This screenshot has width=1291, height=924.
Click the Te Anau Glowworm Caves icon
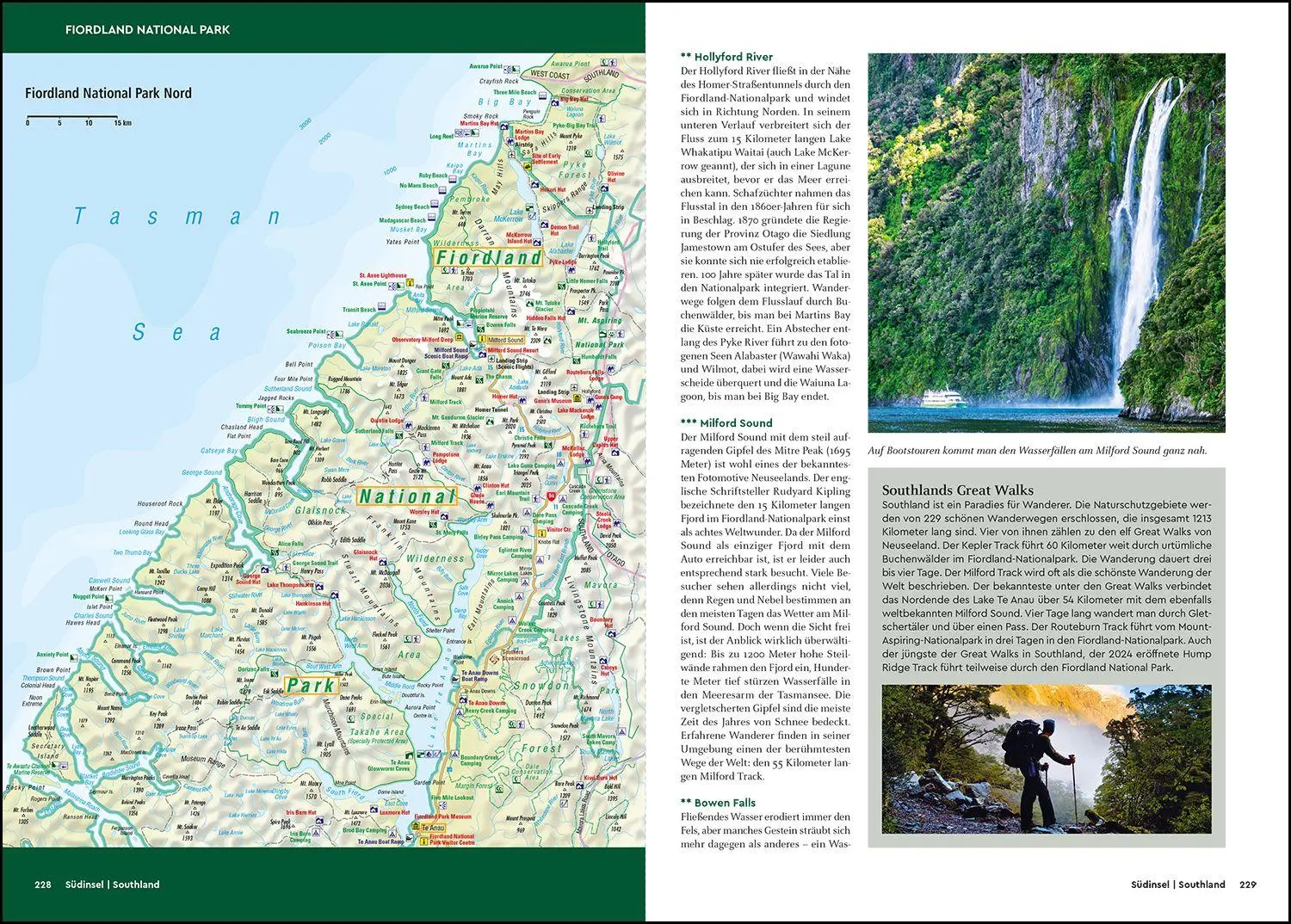(x=408, y=754)
